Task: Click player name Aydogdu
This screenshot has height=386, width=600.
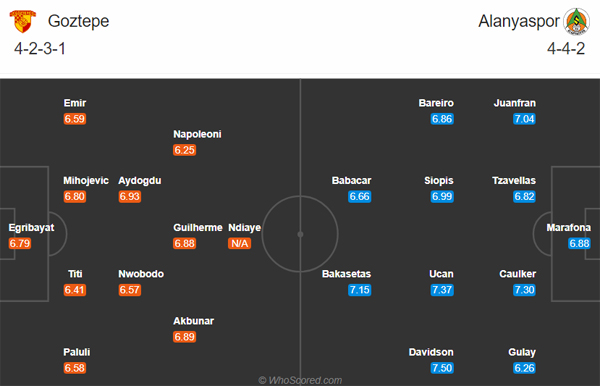Action: click(x=140, y=181)
